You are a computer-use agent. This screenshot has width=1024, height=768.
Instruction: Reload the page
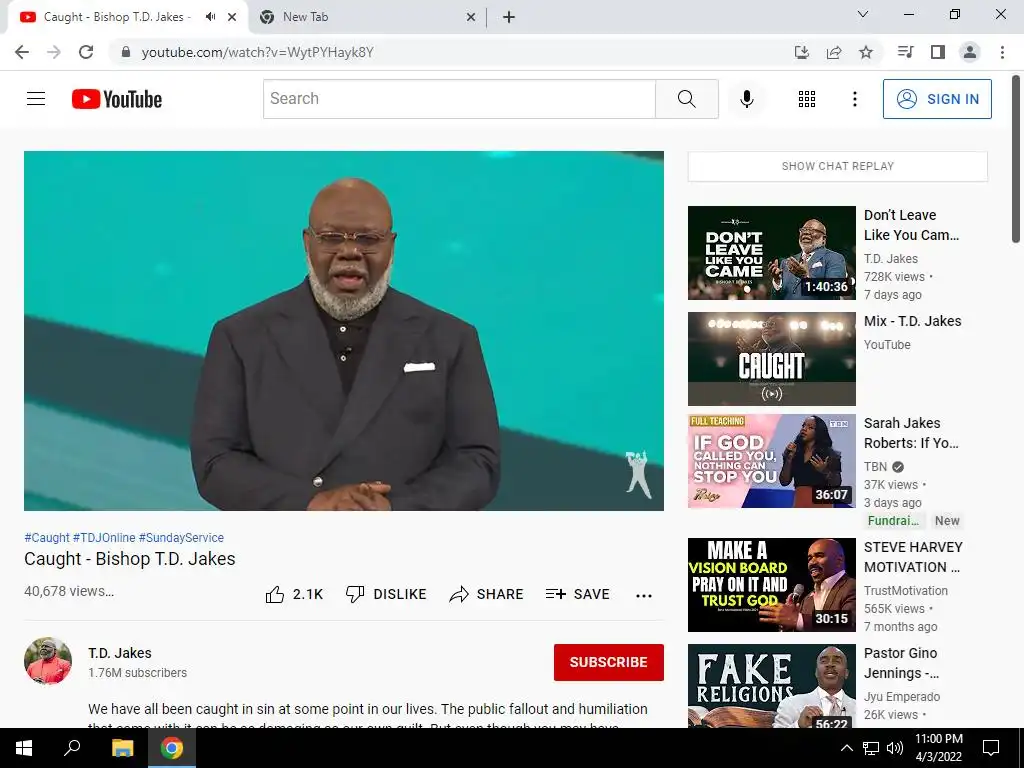coord(86,52)
